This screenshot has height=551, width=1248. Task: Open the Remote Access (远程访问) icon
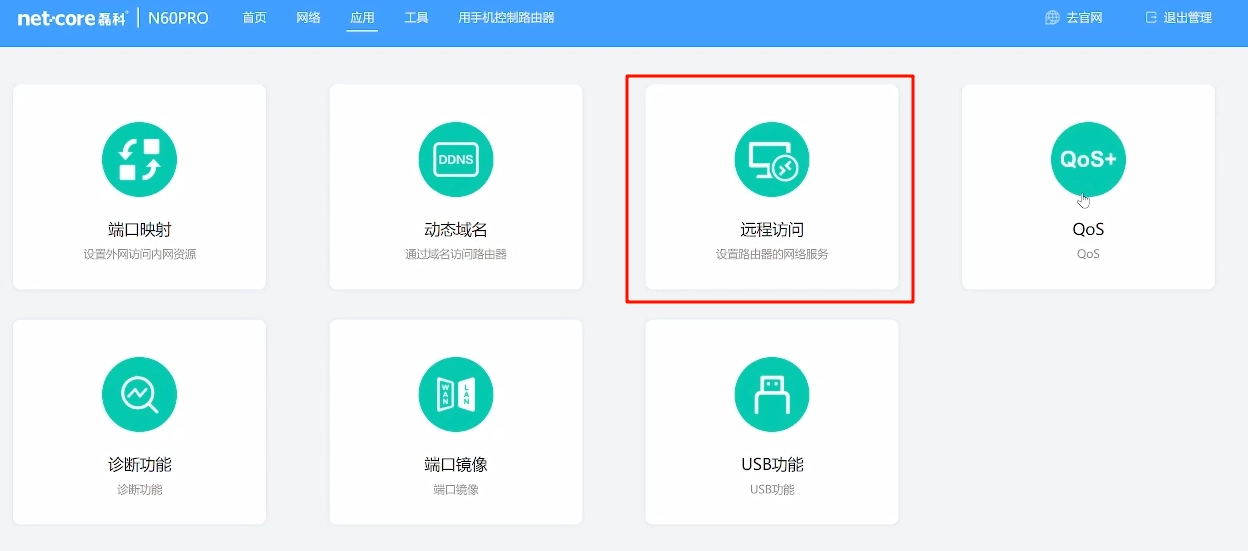(x=771, y=159)
